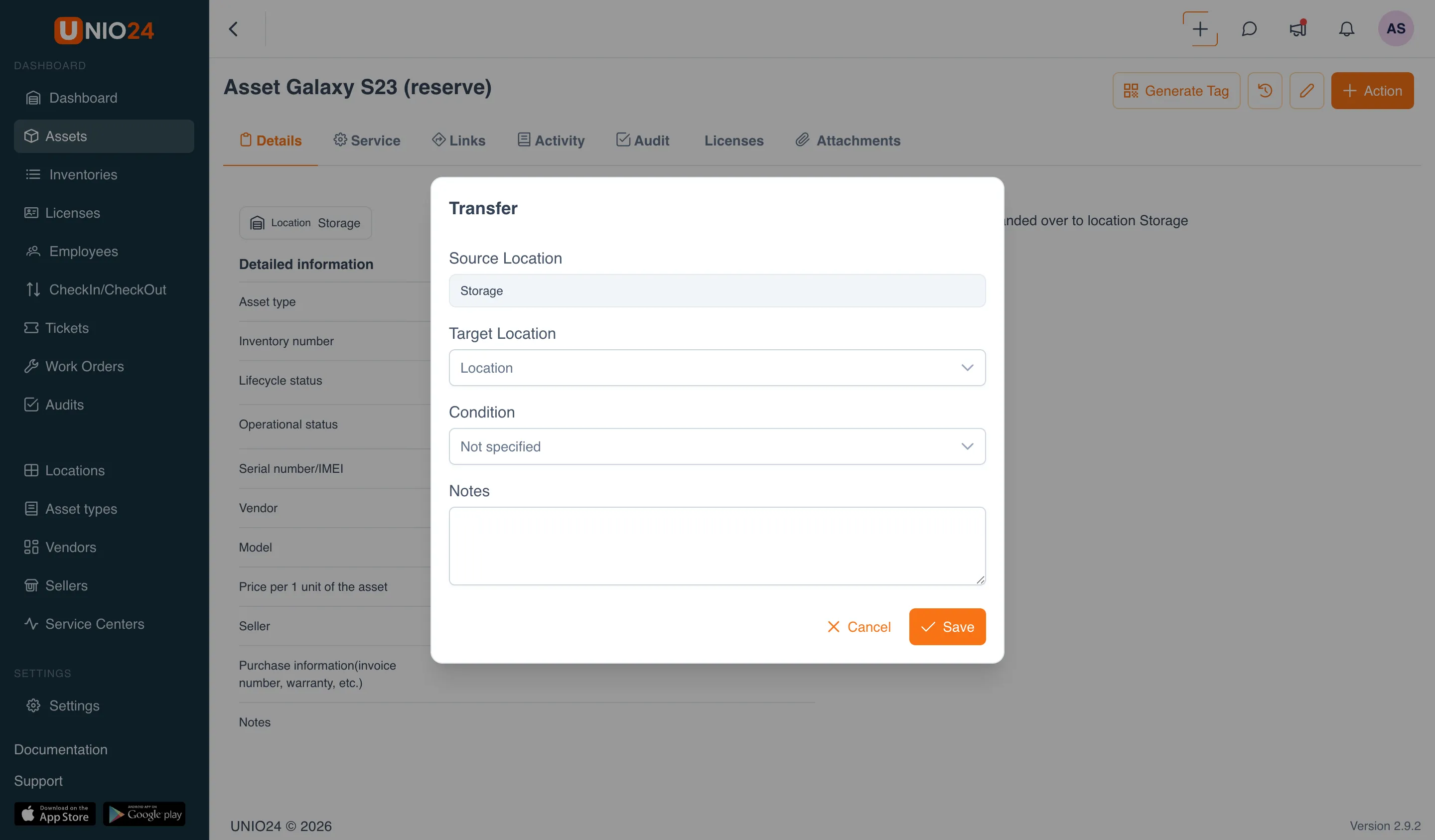This screenshot has height=840, width=1435.
Task: Click the Transfer dialog title
Action: tap(483, 208)
